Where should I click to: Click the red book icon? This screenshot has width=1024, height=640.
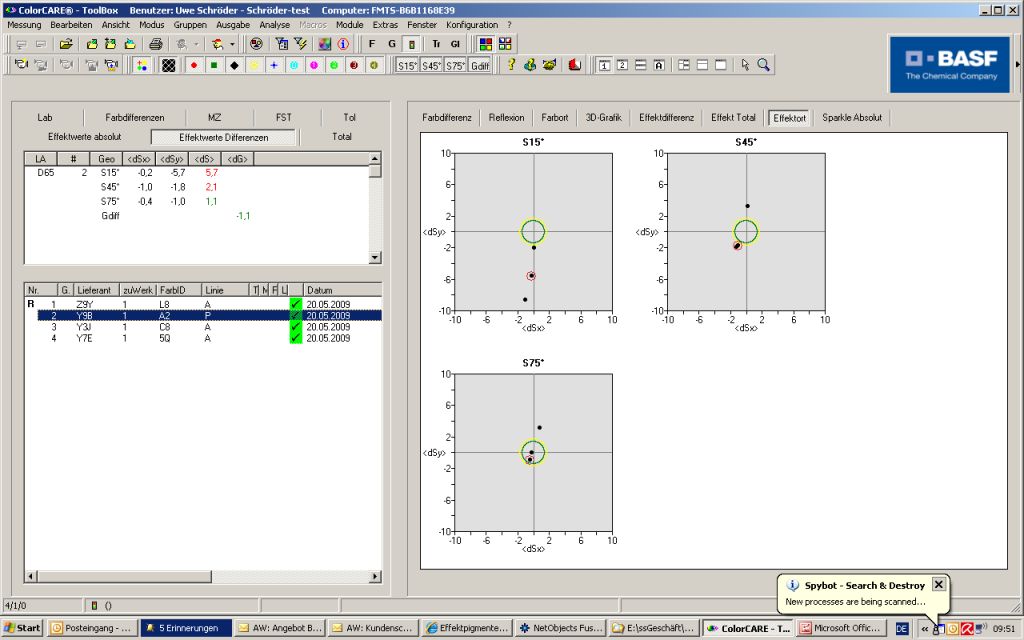575,65
